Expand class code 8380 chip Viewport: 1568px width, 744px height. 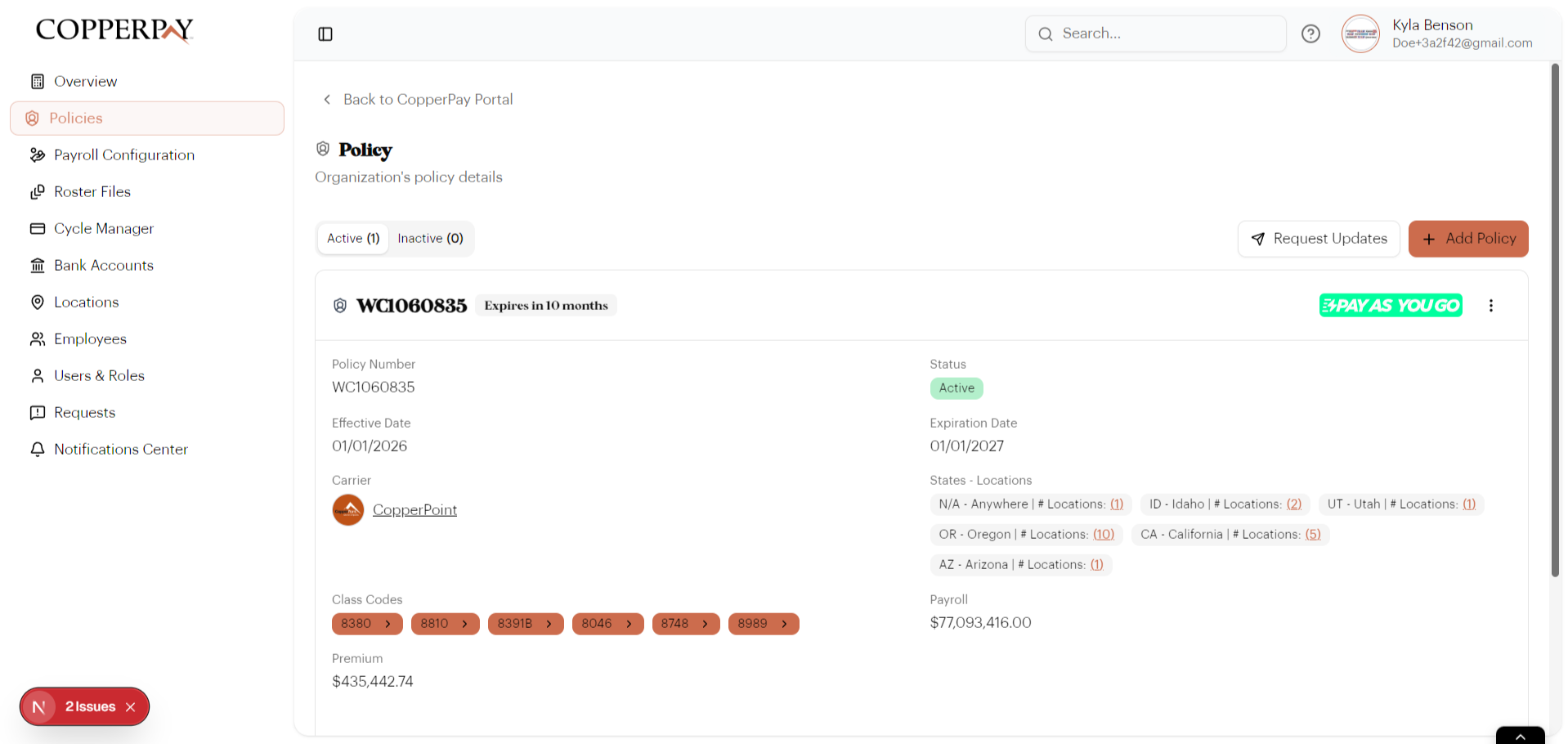coord(366,624)
